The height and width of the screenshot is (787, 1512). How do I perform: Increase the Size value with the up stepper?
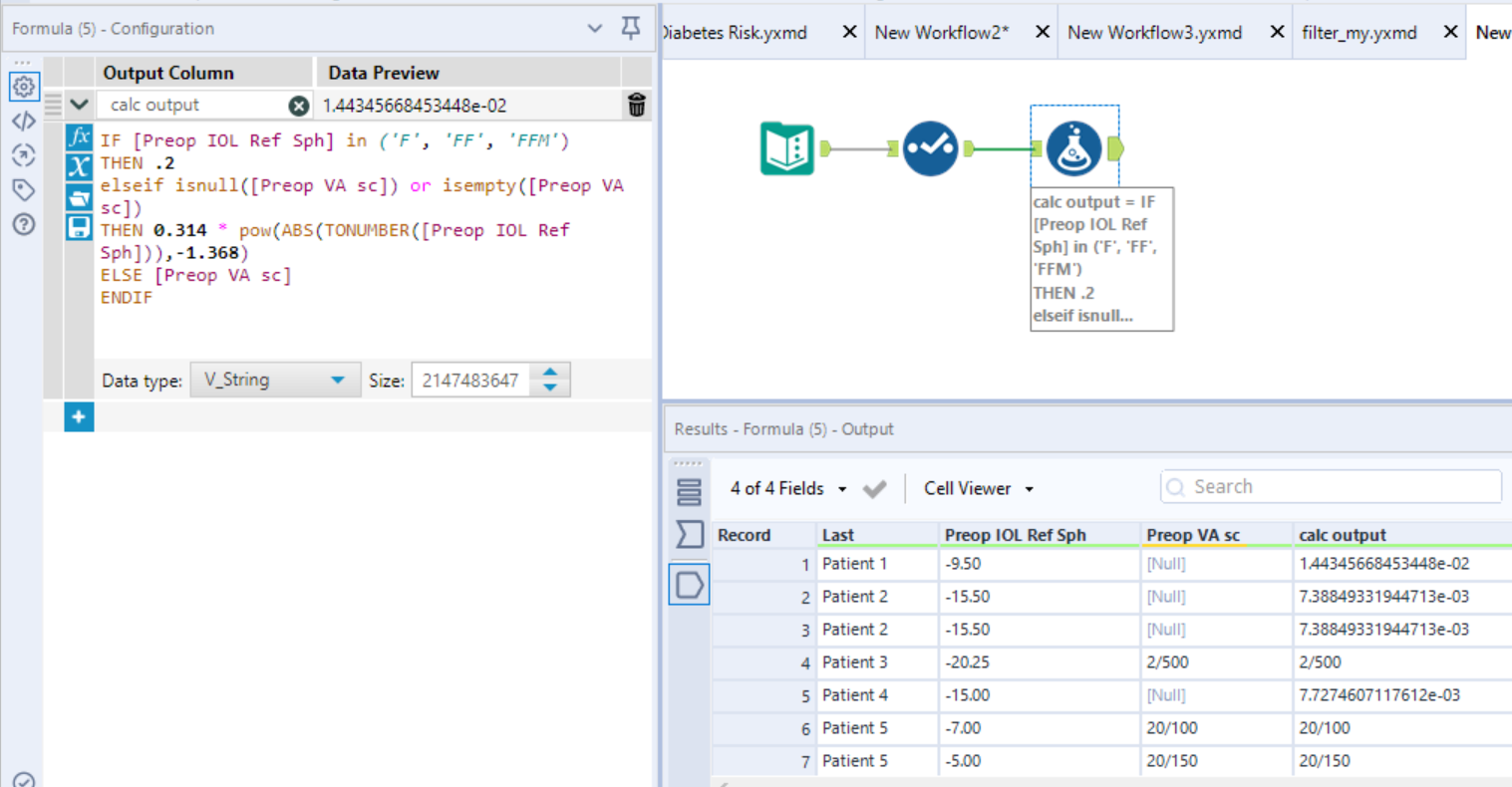[x=549, y=373]
